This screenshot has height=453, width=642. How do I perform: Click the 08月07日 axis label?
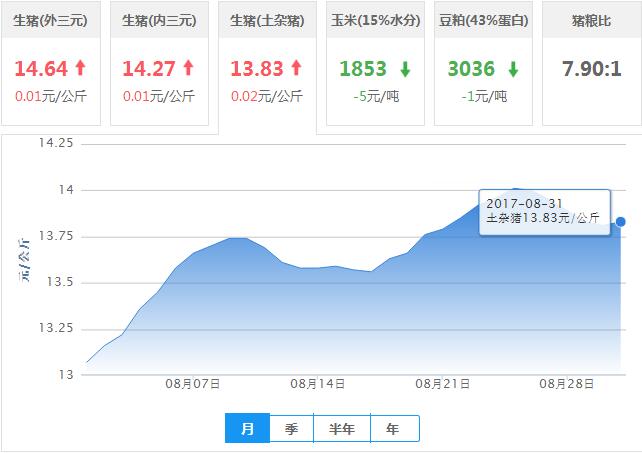[192, 384]
